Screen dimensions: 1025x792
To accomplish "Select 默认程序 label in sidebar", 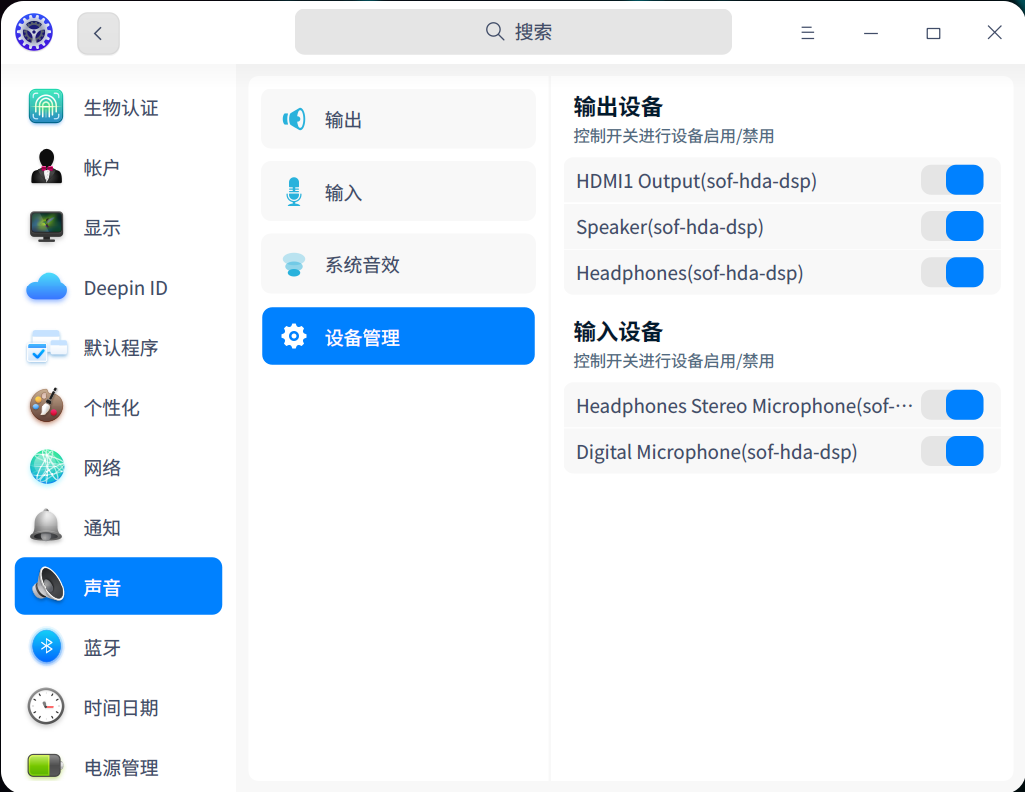I will [121, 348].
